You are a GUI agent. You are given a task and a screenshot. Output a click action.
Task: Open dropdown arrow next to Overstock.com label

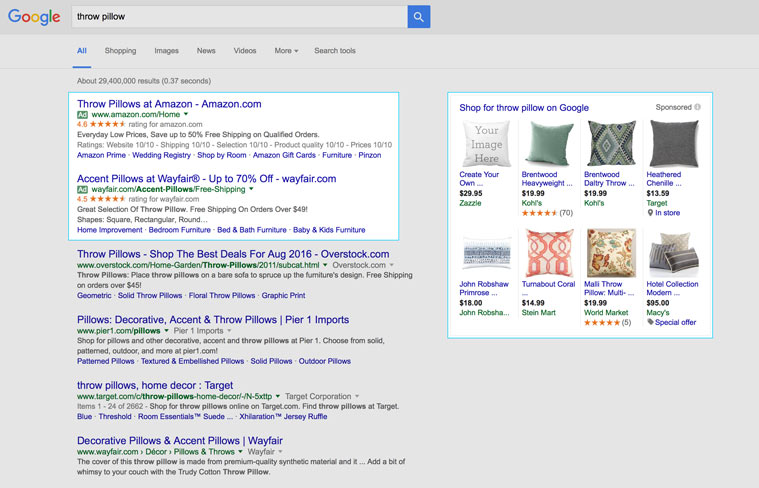pos(392,265)
